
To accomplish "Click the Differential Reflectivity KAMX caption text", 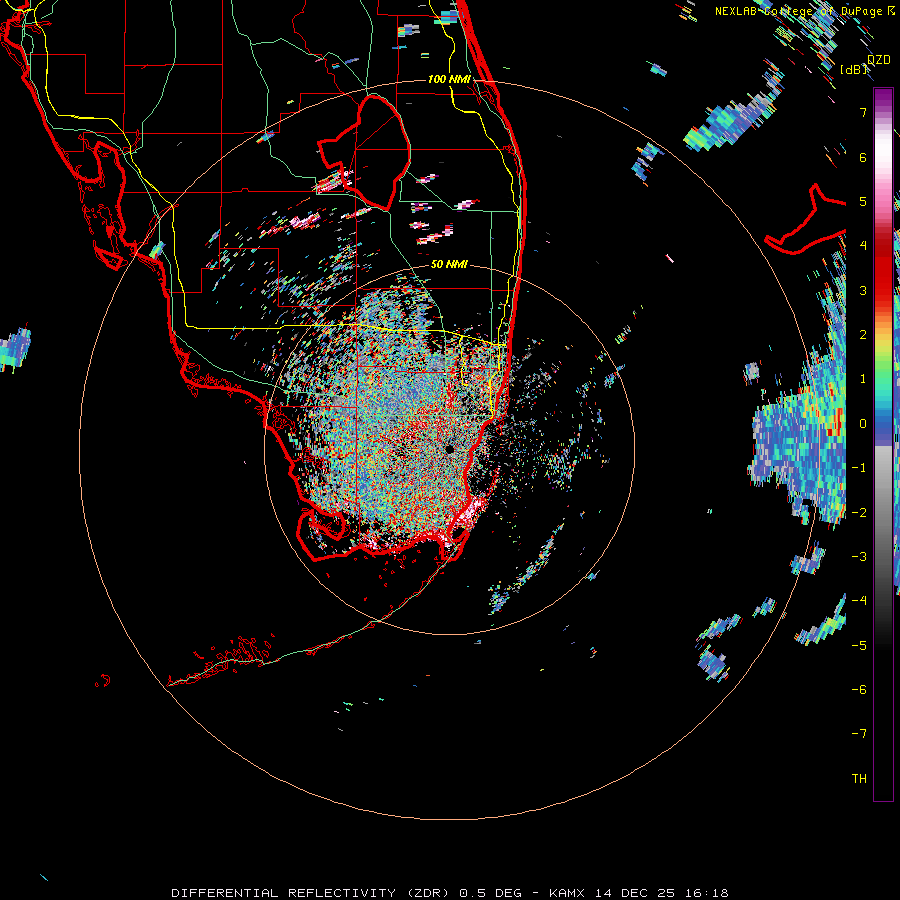I will [449, 893].
